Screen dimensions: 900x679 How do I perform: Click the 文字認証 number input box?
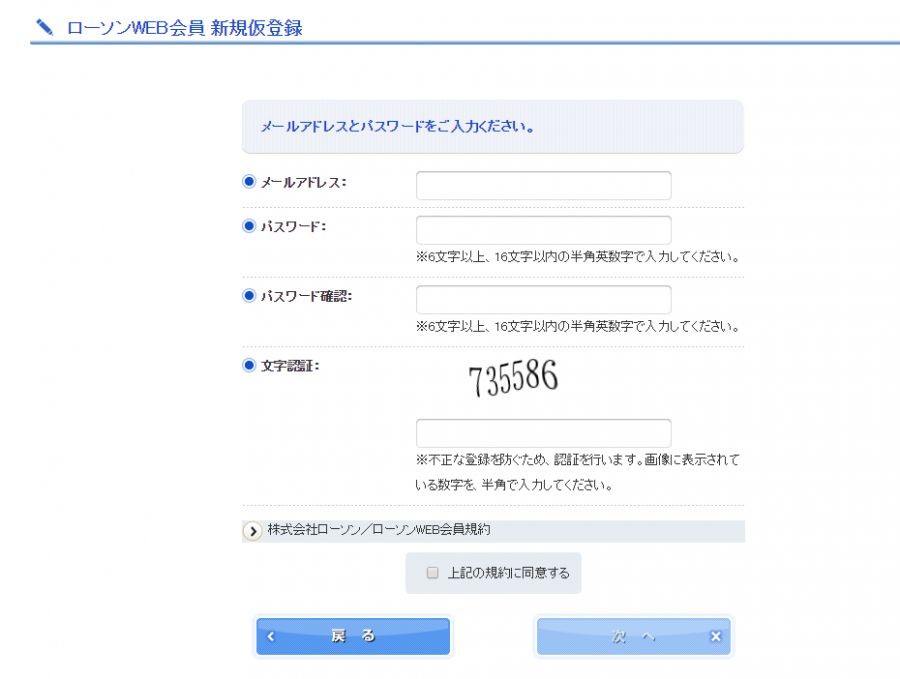pos(543,433)
